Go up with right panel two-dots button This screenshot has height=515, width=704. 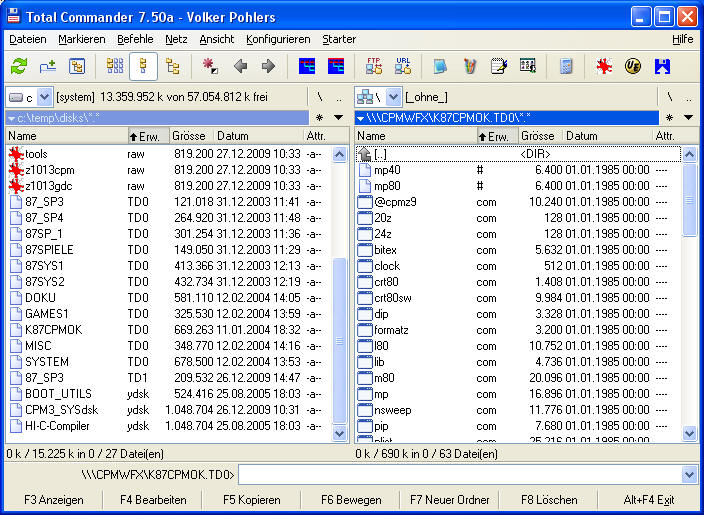coord(689,97)
